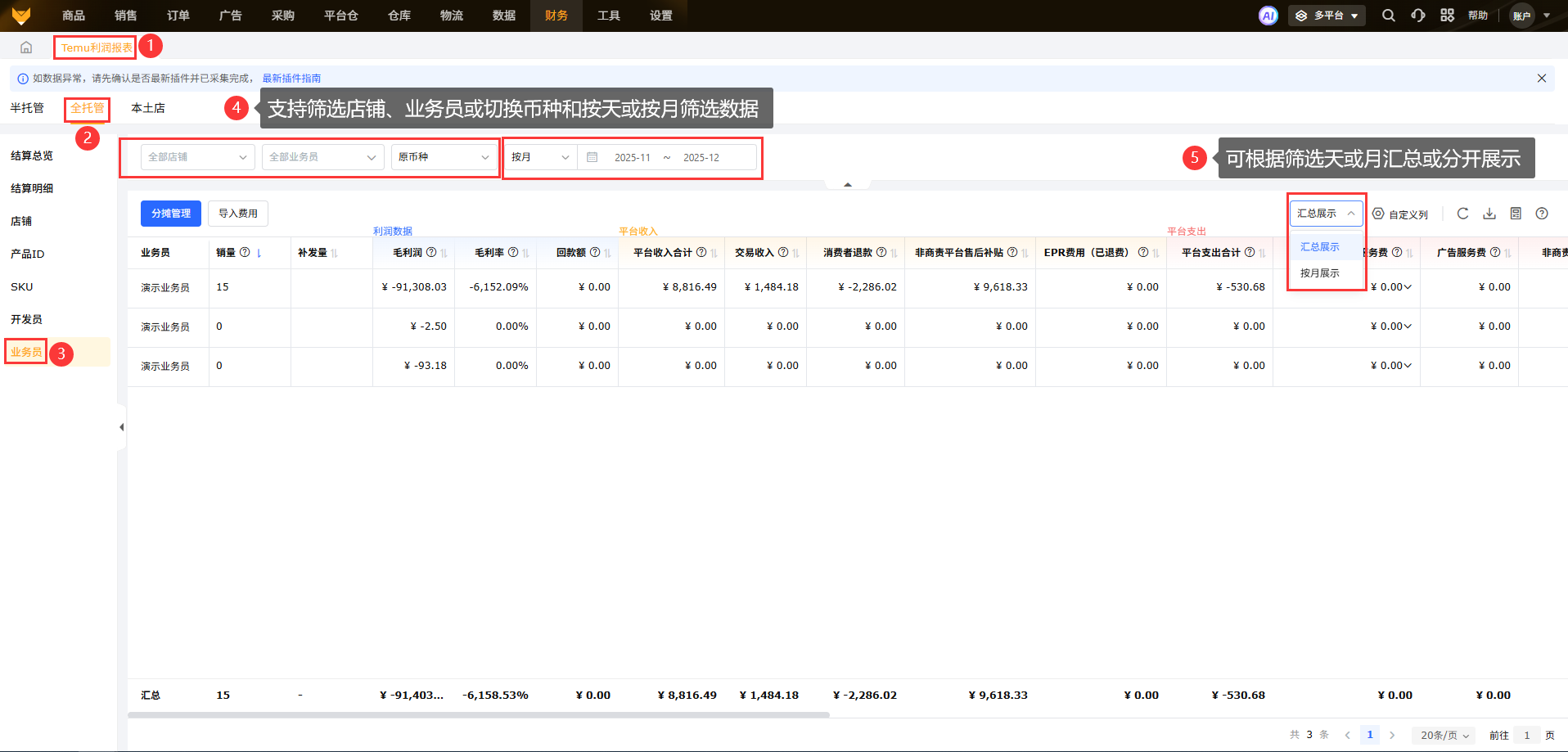Image resolution: width=1568 pixels, height=752 pixels.
Task: Open the 最新插件指南 link
Action: (291, 79)
